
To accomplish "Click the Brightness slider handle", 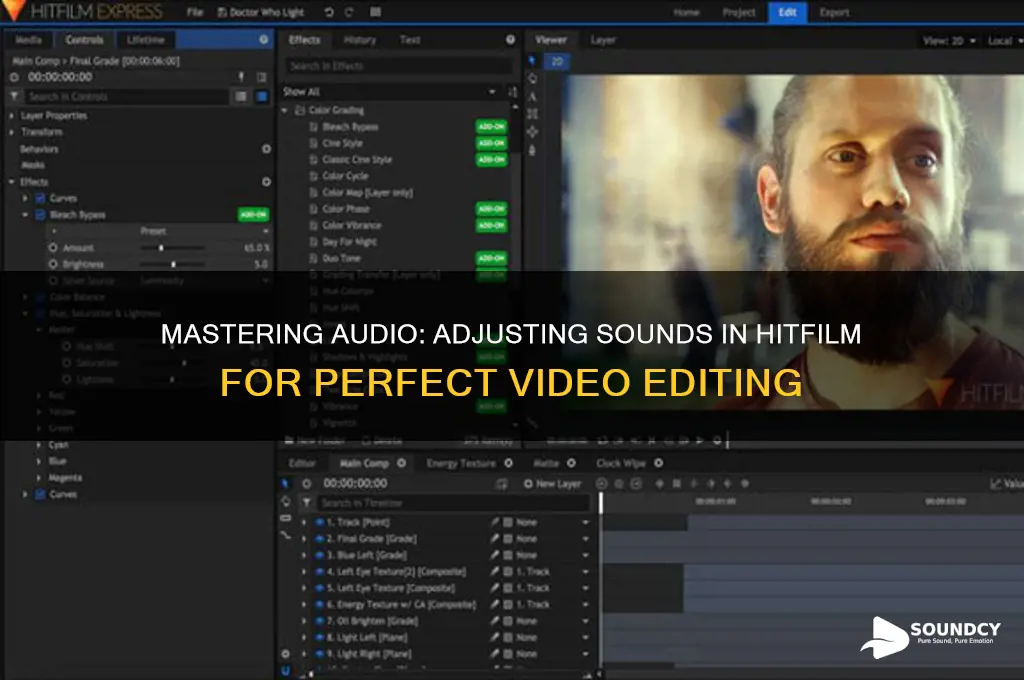I will [173, 264].
